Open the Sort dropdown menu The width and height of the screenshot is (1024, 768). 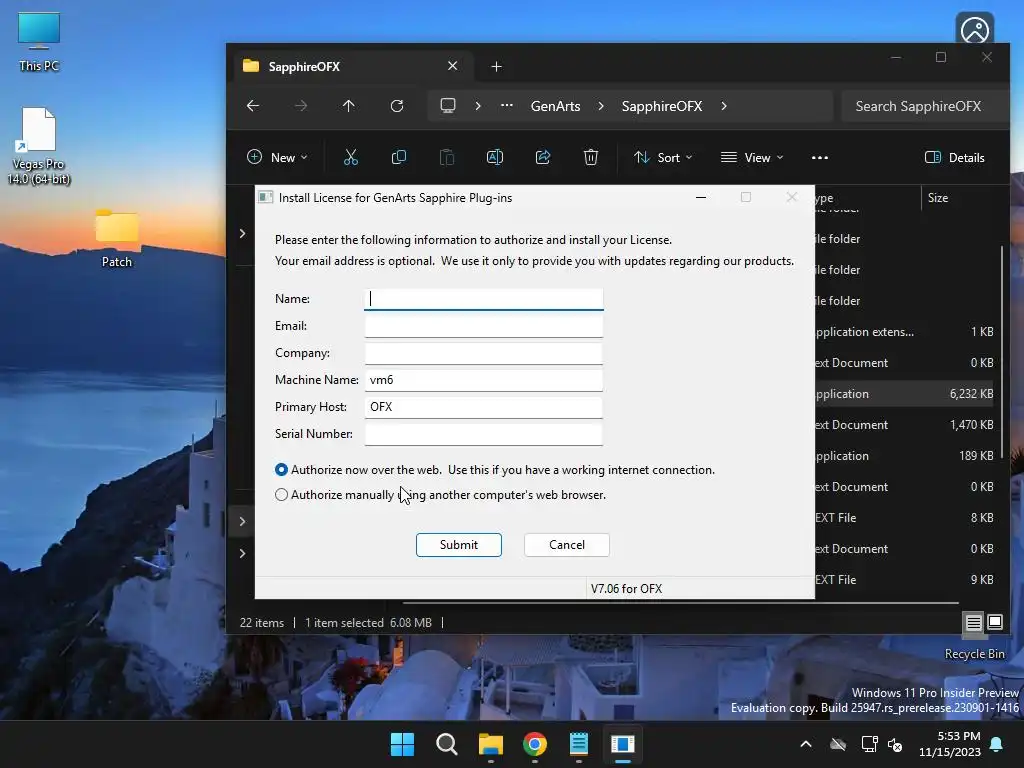663,157
